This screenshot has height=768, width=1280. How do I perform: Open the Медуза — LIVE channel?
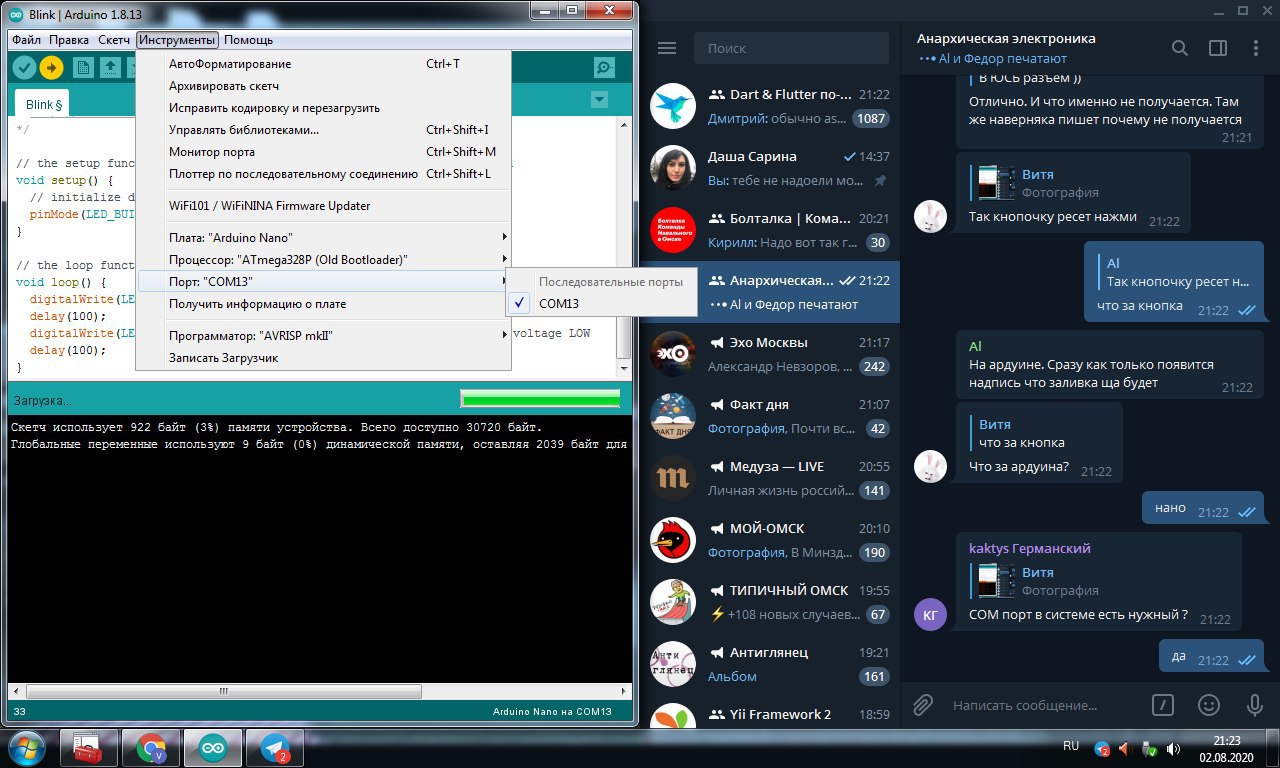coord(771,478)
